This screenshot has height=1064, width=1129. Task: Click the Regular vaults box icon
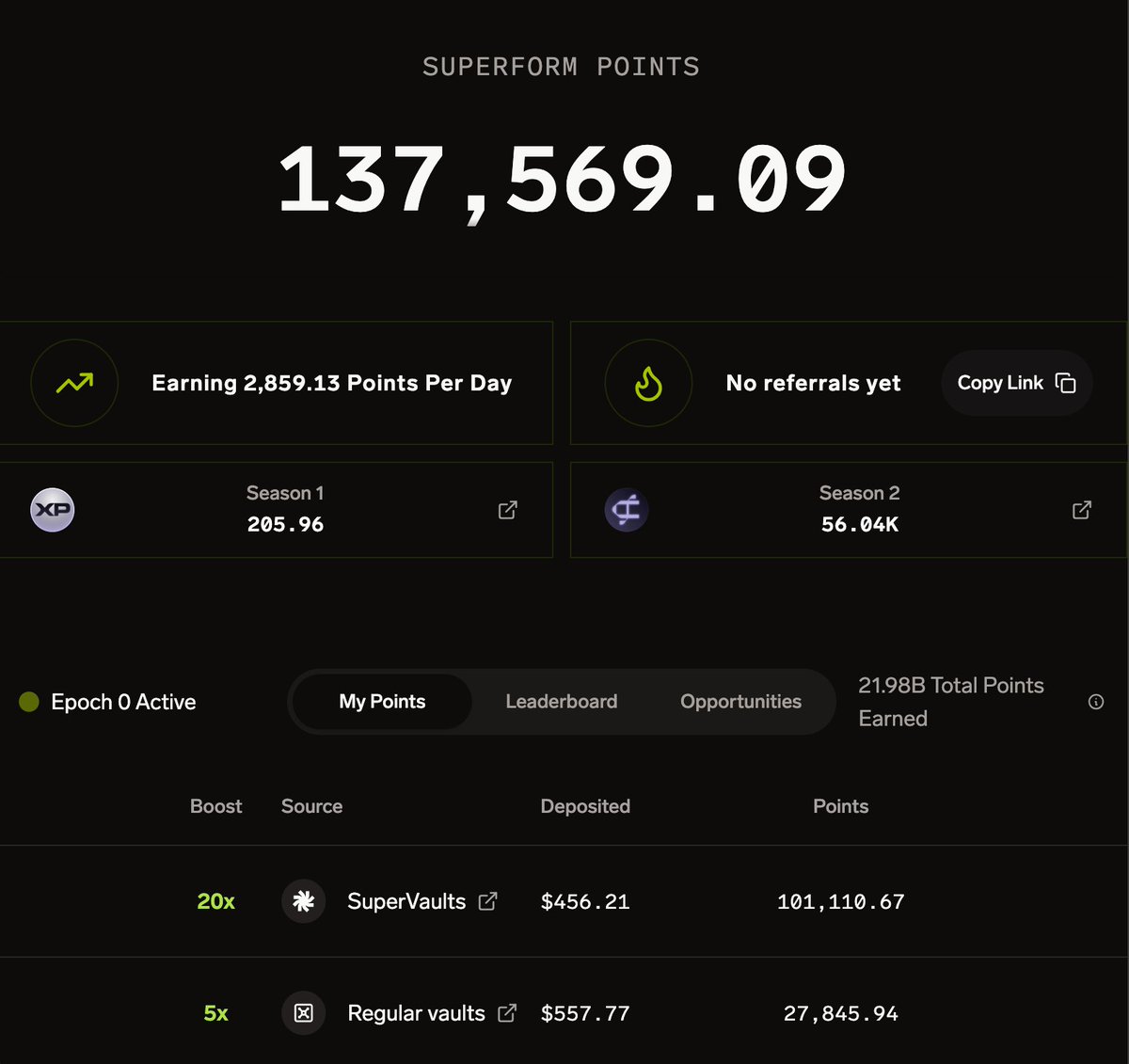(304, 1013)
